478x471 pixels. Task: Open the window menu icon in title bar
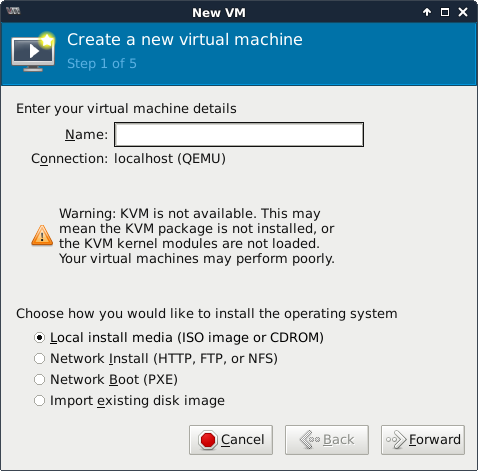click(13, 11)
